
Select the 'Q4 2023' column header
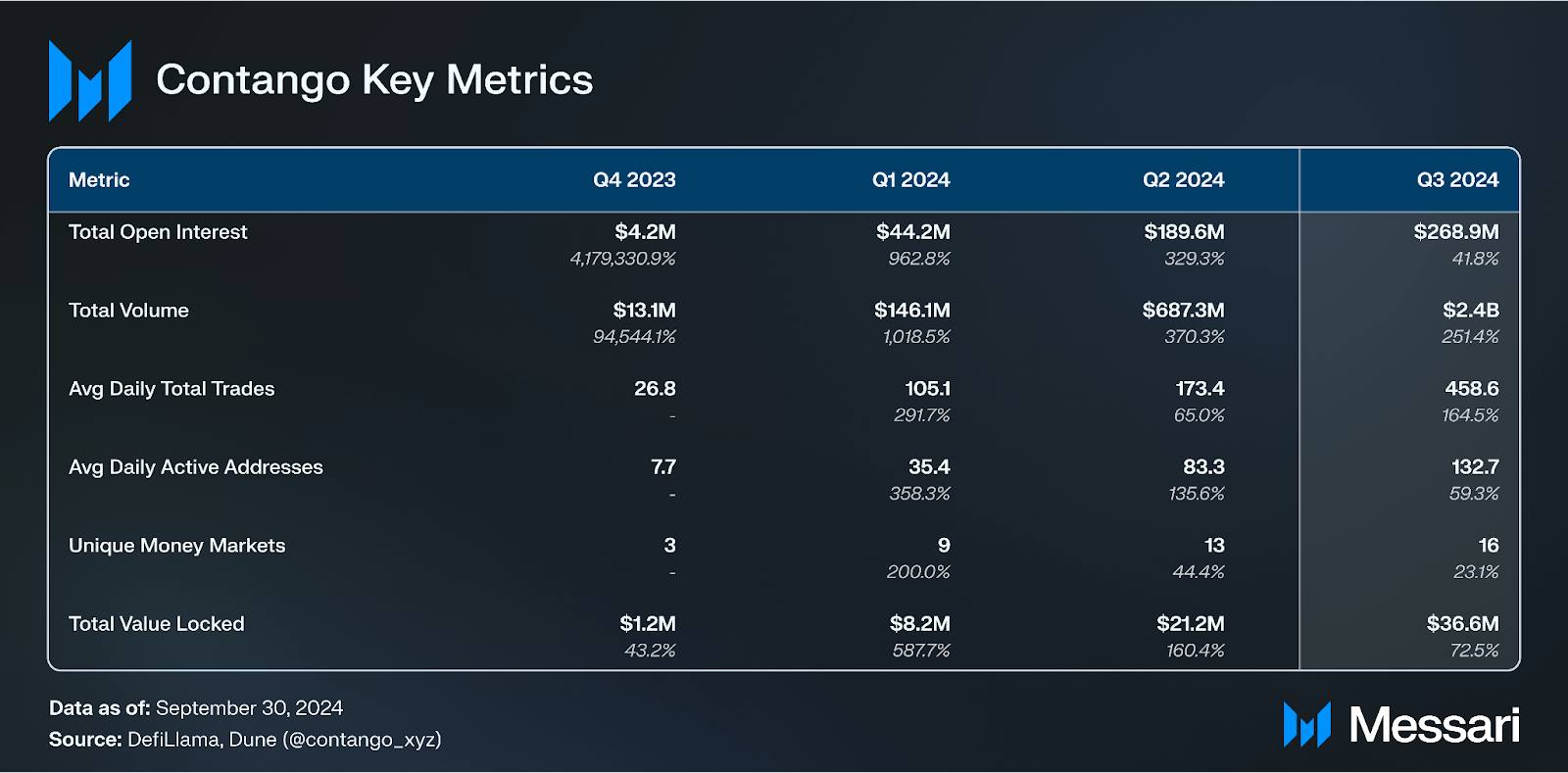(634, 180)
